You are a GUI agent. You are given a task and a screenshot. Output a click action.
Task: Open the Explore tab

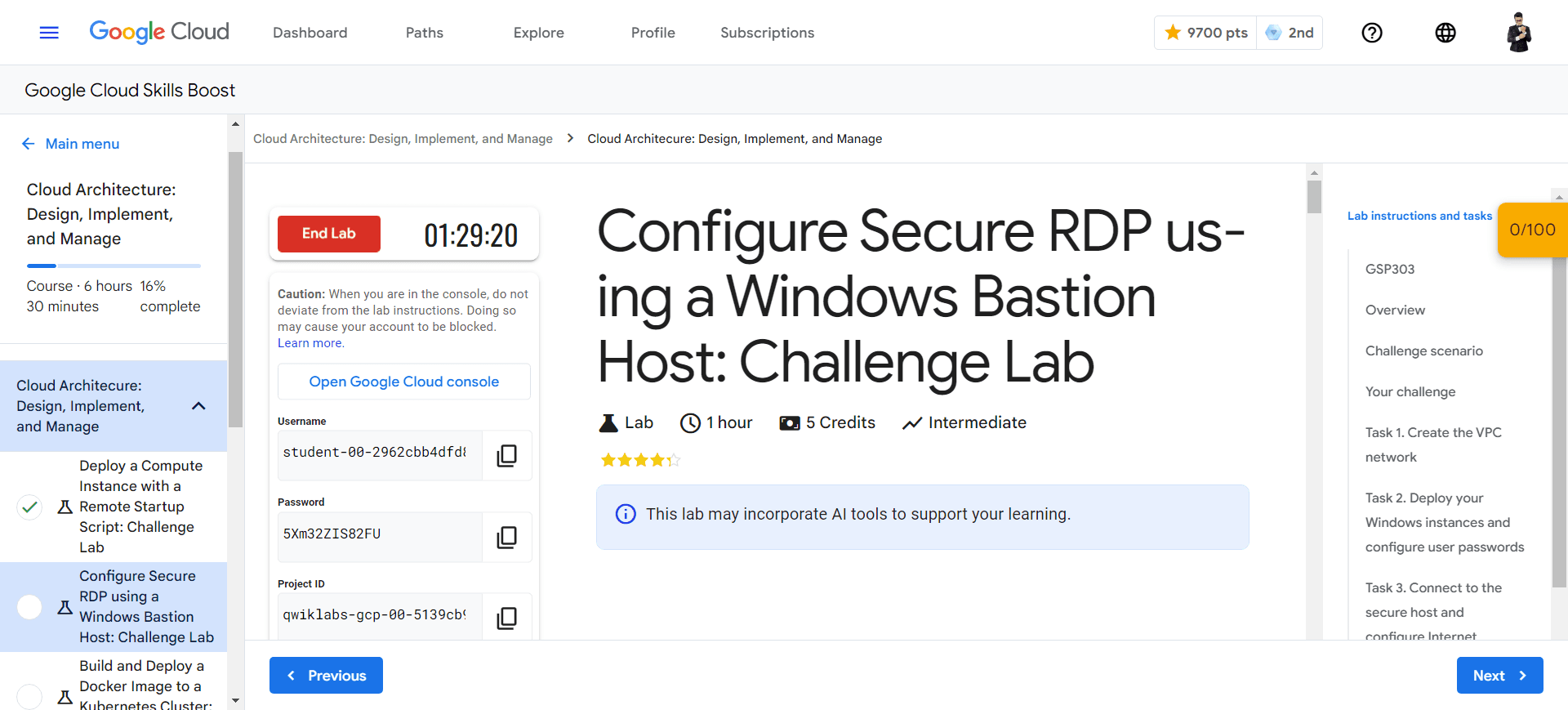539,33
